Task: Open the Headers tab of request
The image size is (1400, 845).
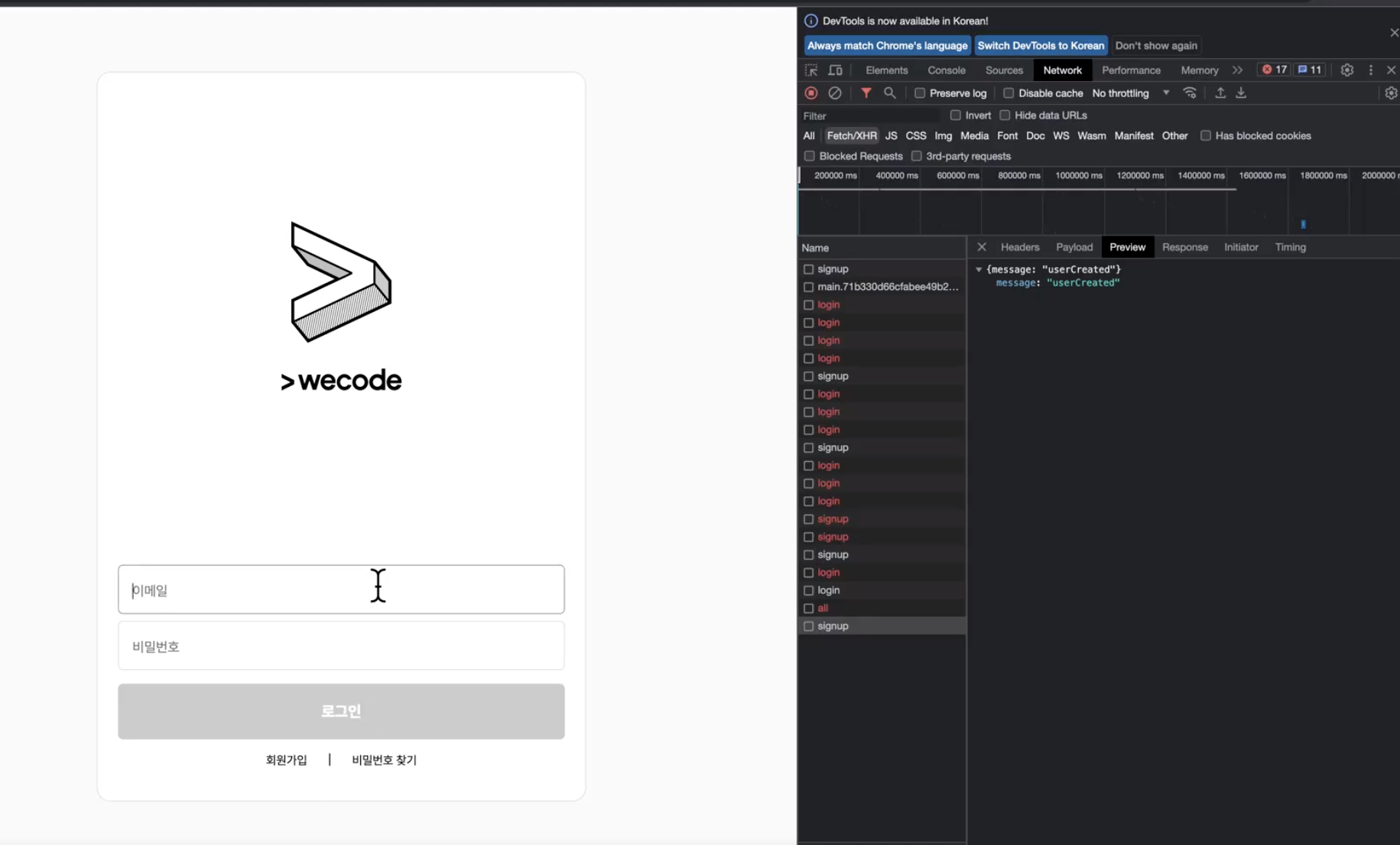Action: 1020,247
